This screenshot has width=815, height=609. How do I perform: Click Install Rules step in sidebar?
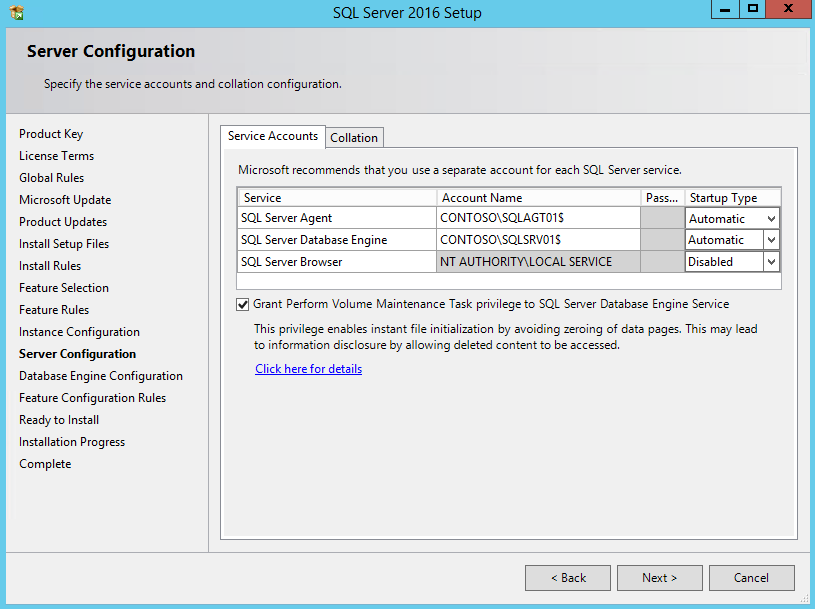click(x=50, y=266)
